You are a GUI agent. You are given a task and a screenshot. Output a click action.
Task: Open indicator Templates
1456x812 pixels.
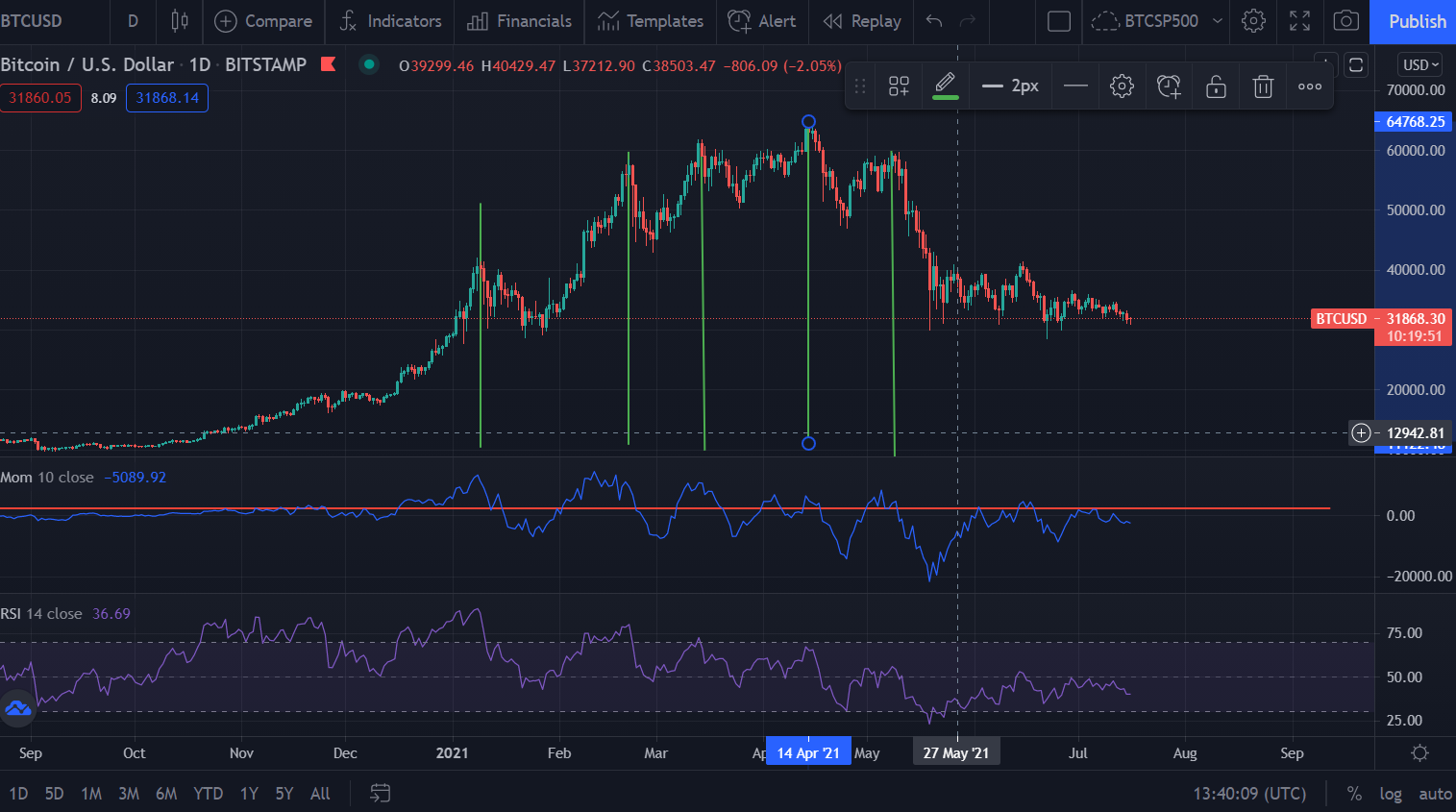click(x=651, y=20)
